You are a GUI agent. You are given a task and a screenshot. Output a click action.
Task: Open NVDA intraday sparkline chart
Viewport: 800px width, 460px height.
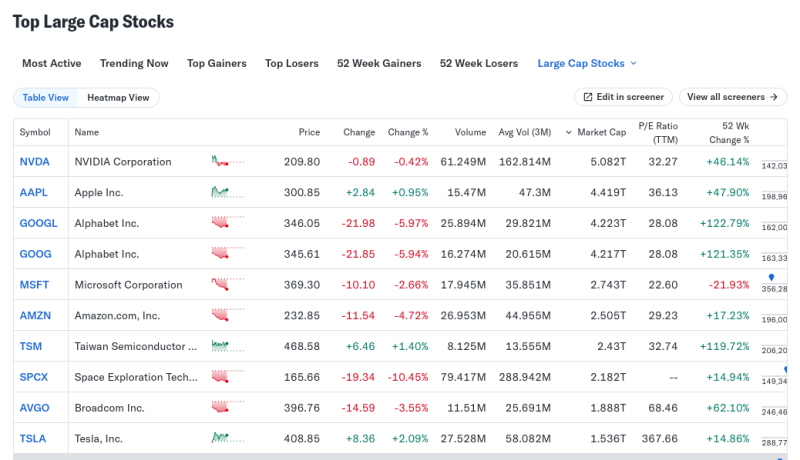click(228, 162)
